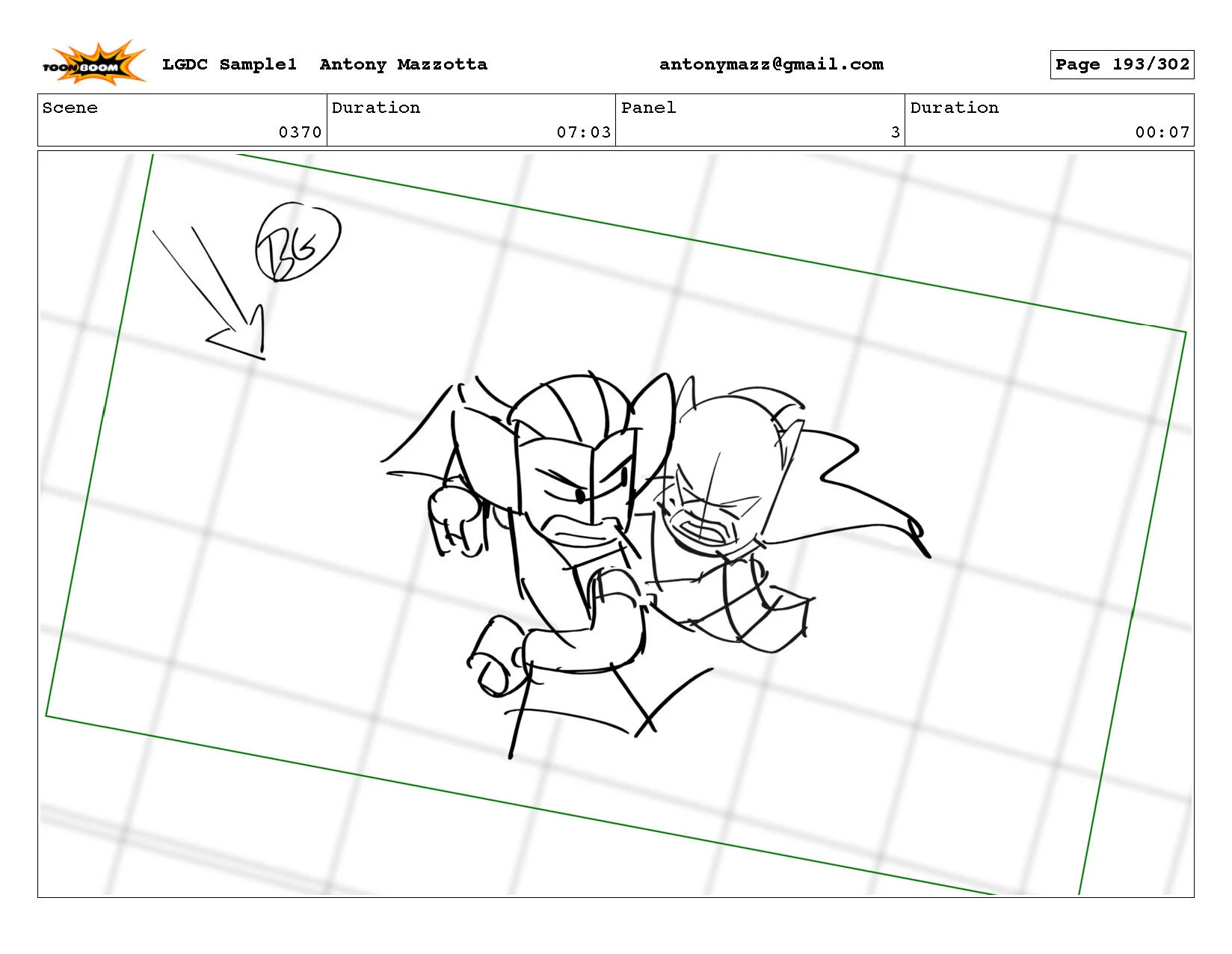Image resolution: width=1232 pixels, height=954 pixels.
Task: Click the sketched characters in the storyboard panel
Action: (656, 564)
